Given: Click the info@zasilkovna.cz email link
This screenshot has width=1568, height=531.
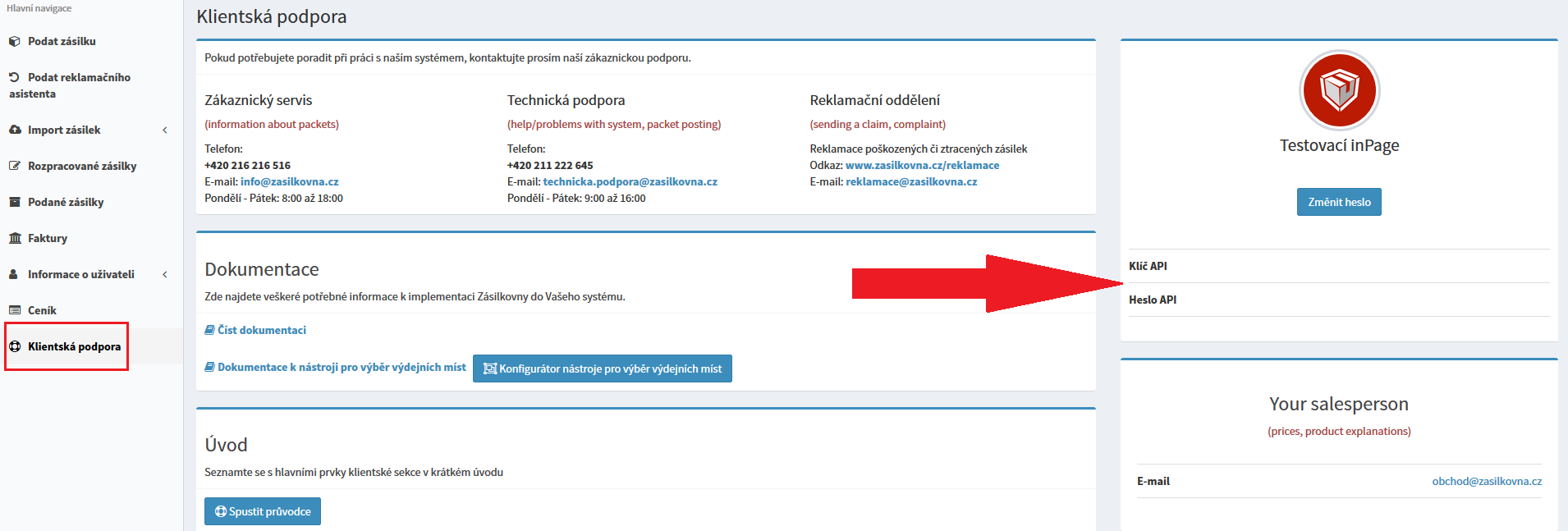Looking at the screenshot, I should pyautogui.click(x=289, y=181).
